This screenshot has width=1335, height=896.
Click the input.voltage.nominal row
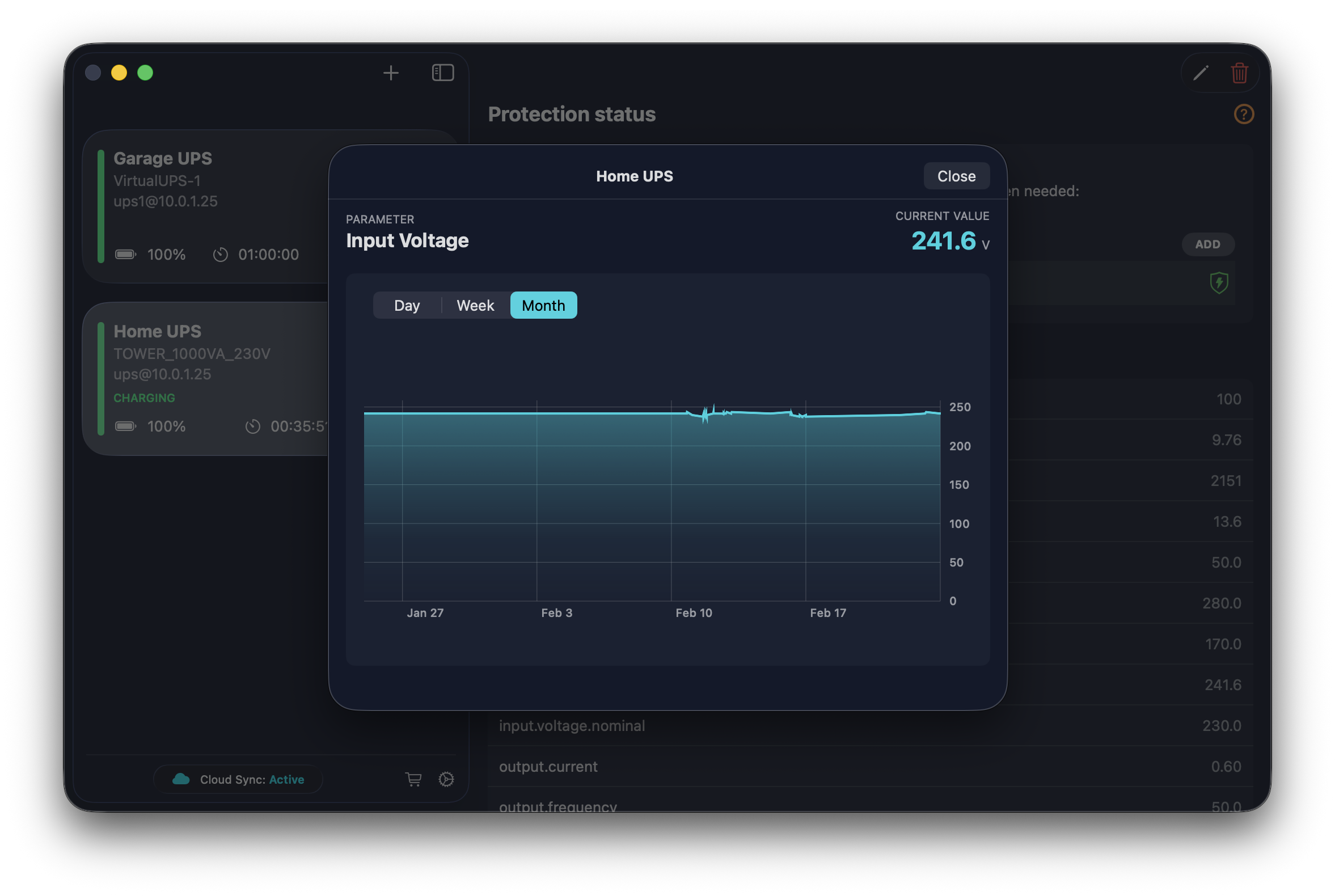(870, 725)
